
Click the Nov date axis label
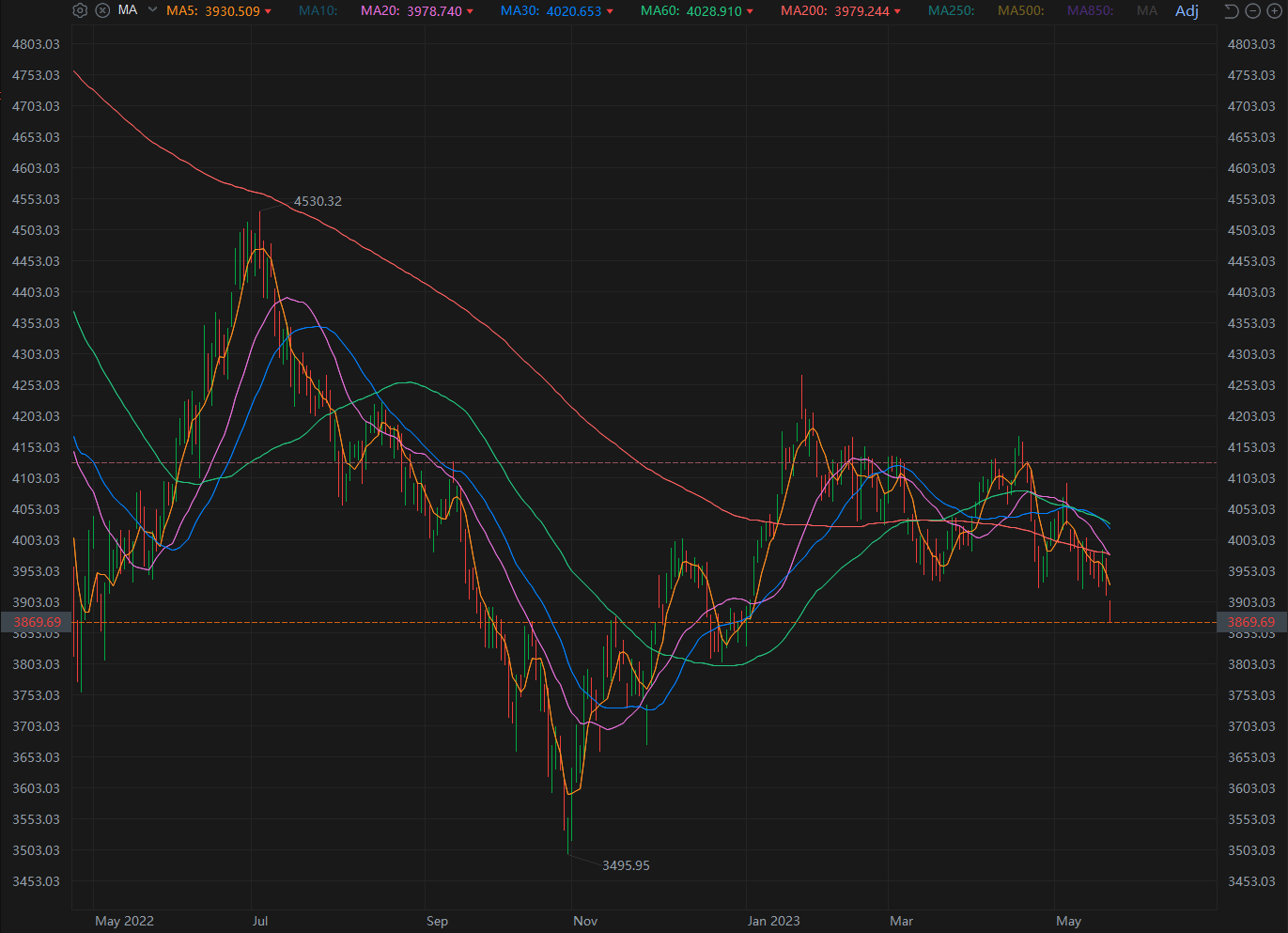click(585, 921)
